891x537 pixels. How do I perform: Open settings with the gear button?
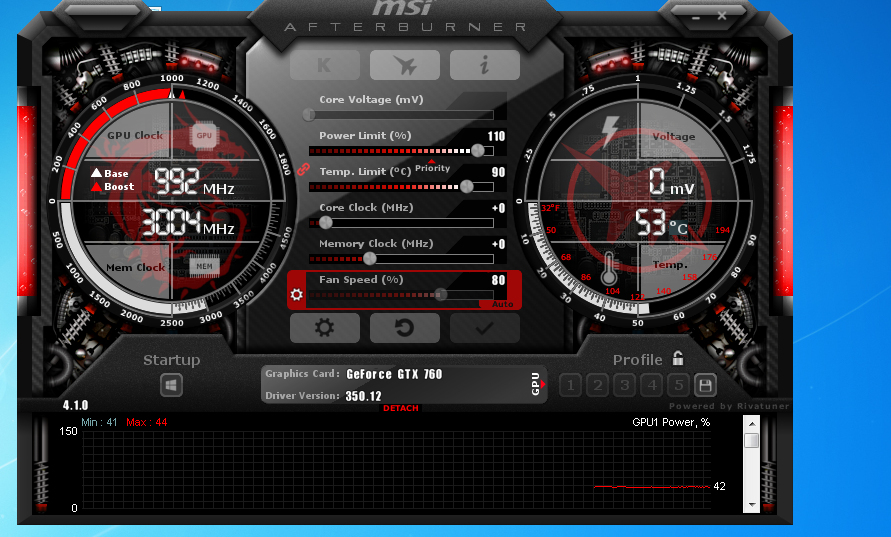pos(324,328)
